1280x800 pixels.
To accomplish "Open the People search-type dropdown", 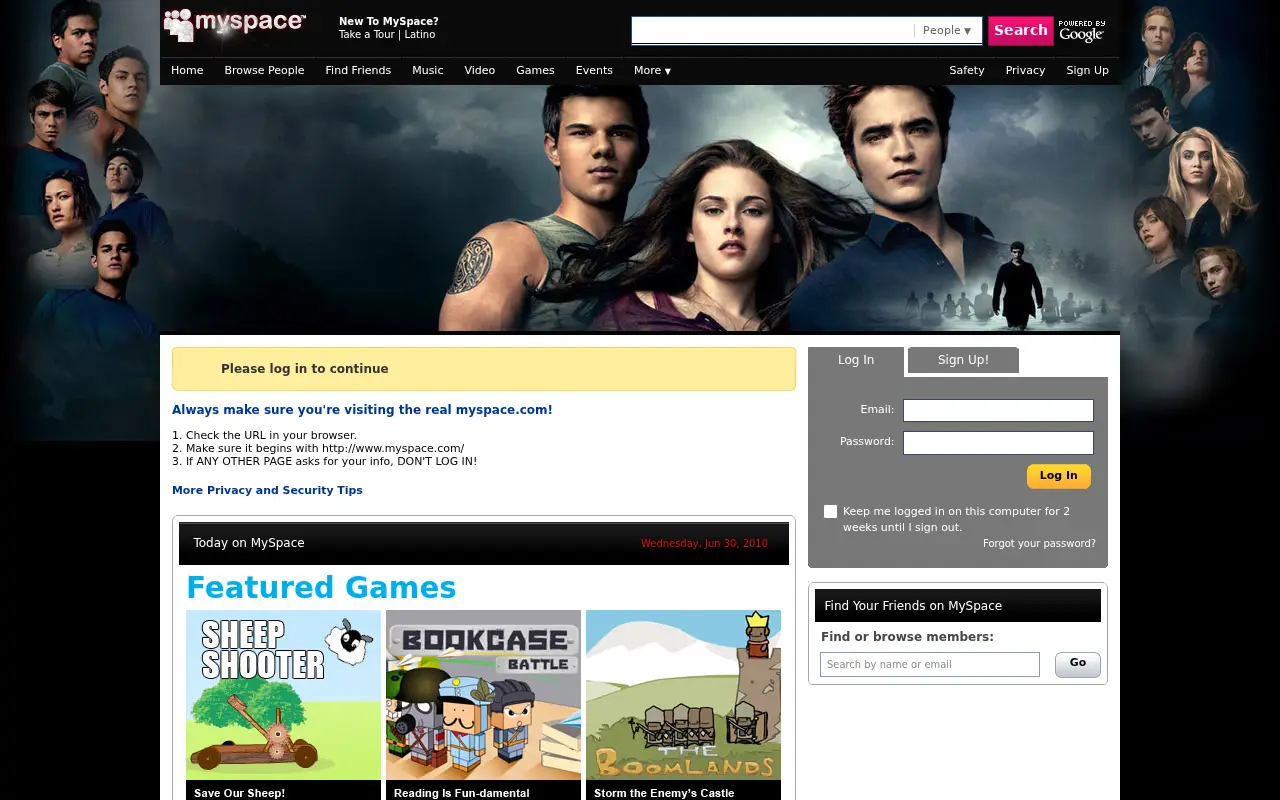I will coord(946,31).
